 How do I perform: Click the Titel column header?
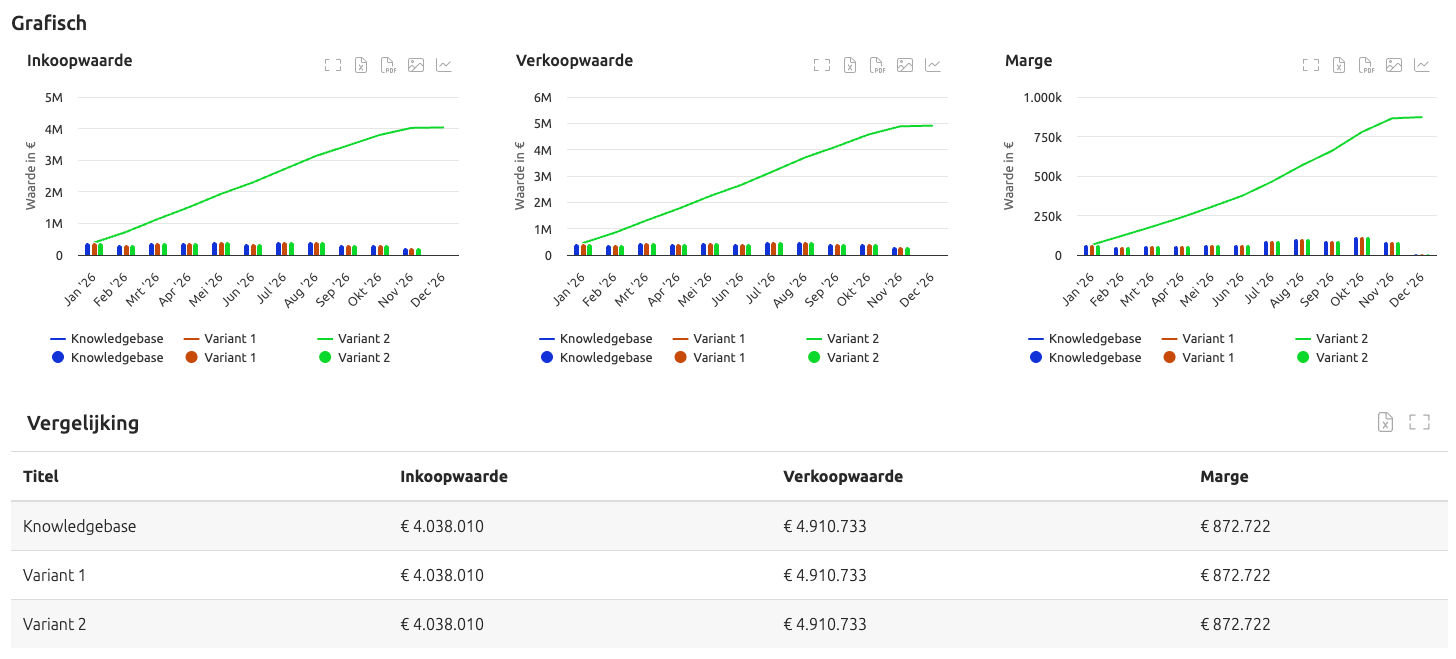[41, 476]
